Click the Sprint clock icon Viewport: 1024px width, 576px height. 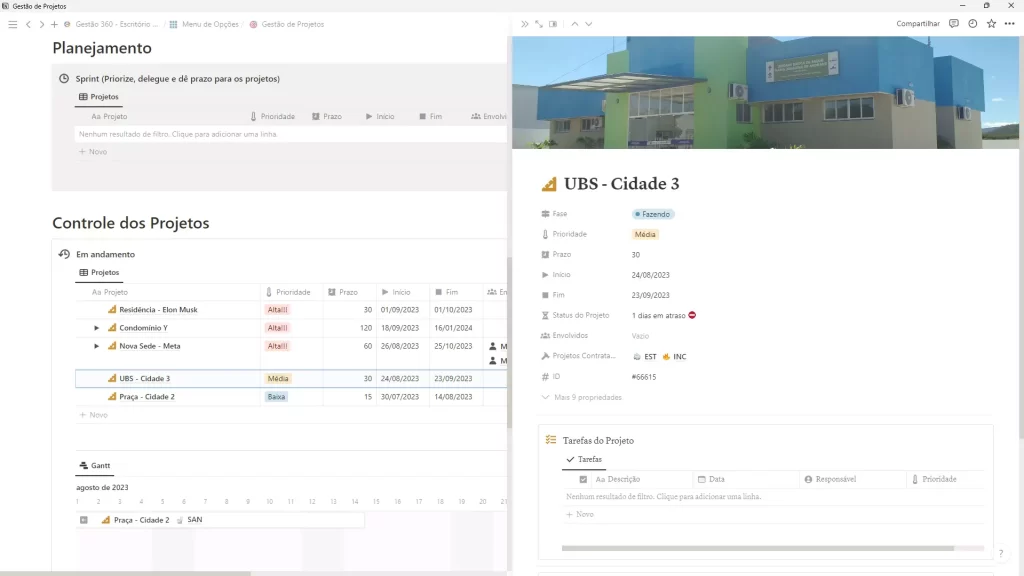(64, 78)
